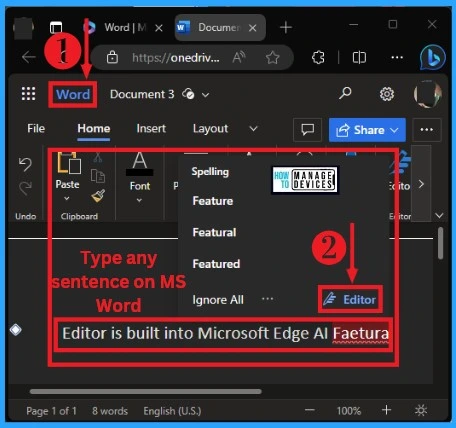
Task: Open a new browser tab
Action: 286,27
